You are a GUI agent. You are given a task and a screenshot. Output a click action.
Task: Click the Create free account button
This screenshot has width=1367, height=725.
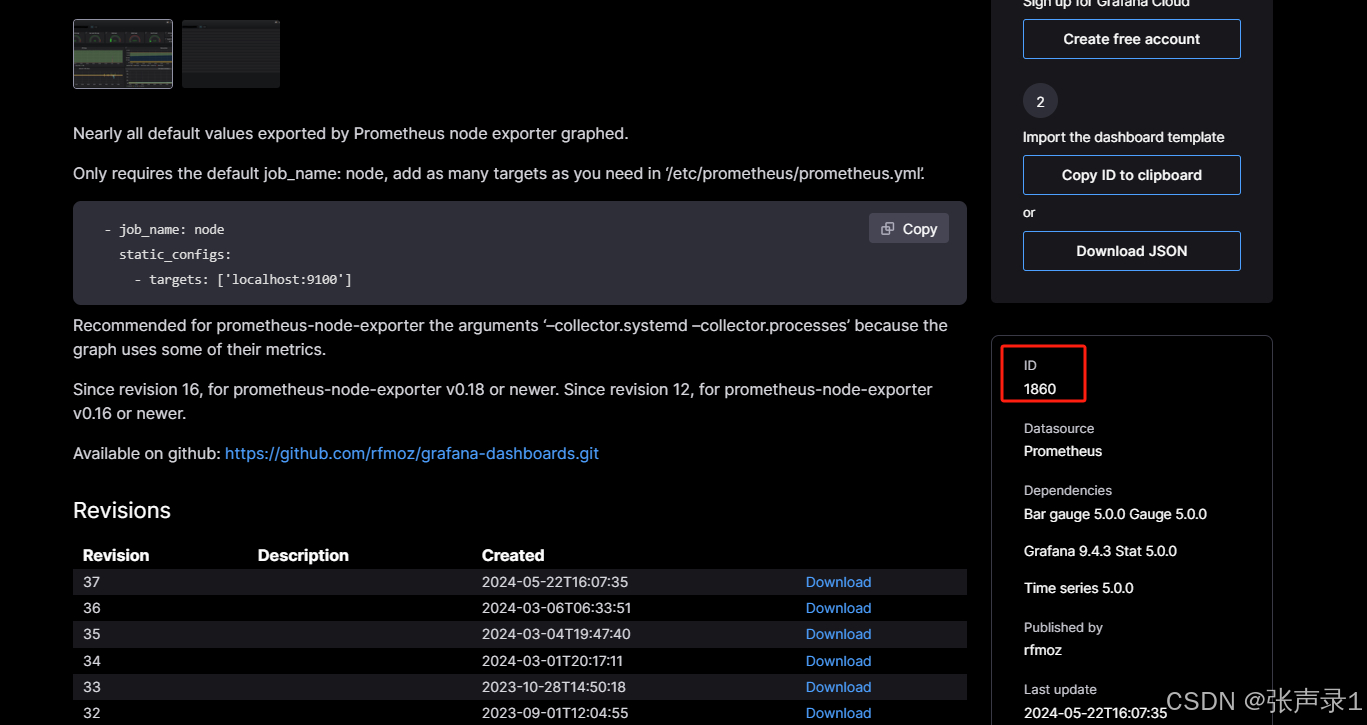pos(1132,39)
